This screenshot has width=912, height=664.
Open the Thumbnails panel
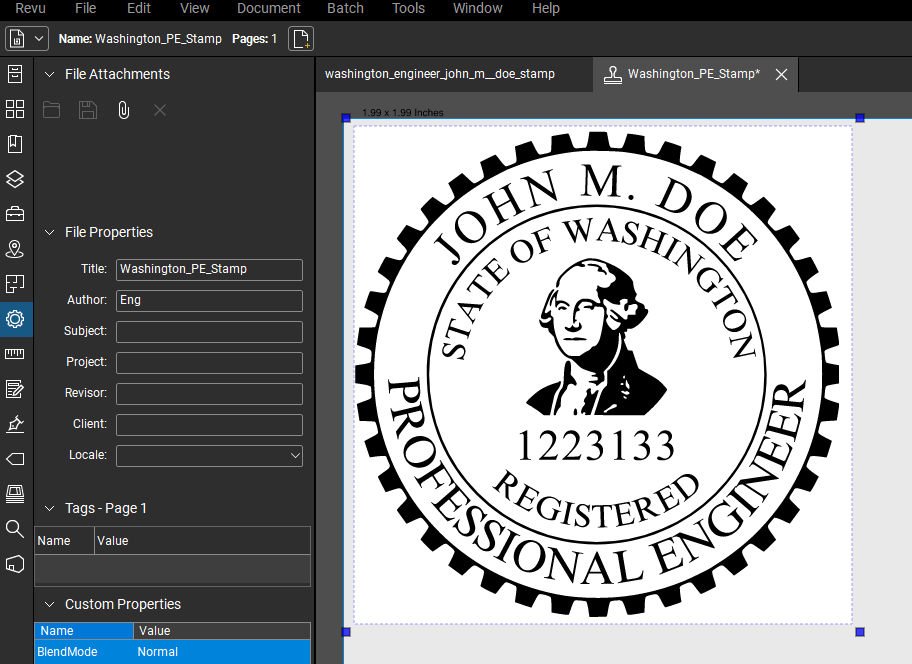pos(15,109)
